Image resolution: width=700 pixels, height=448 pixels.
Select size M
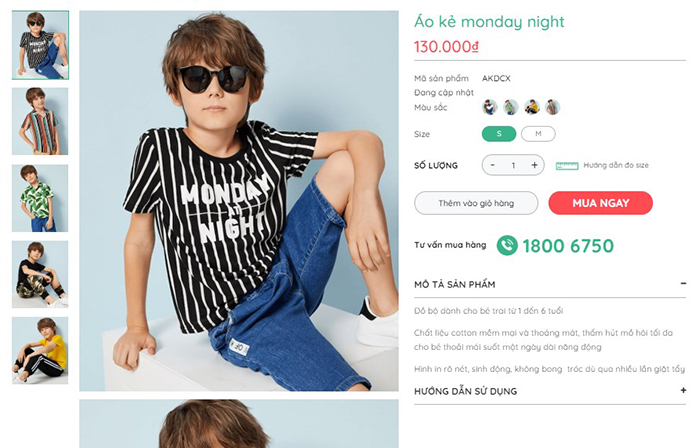[x=538, y=133]
